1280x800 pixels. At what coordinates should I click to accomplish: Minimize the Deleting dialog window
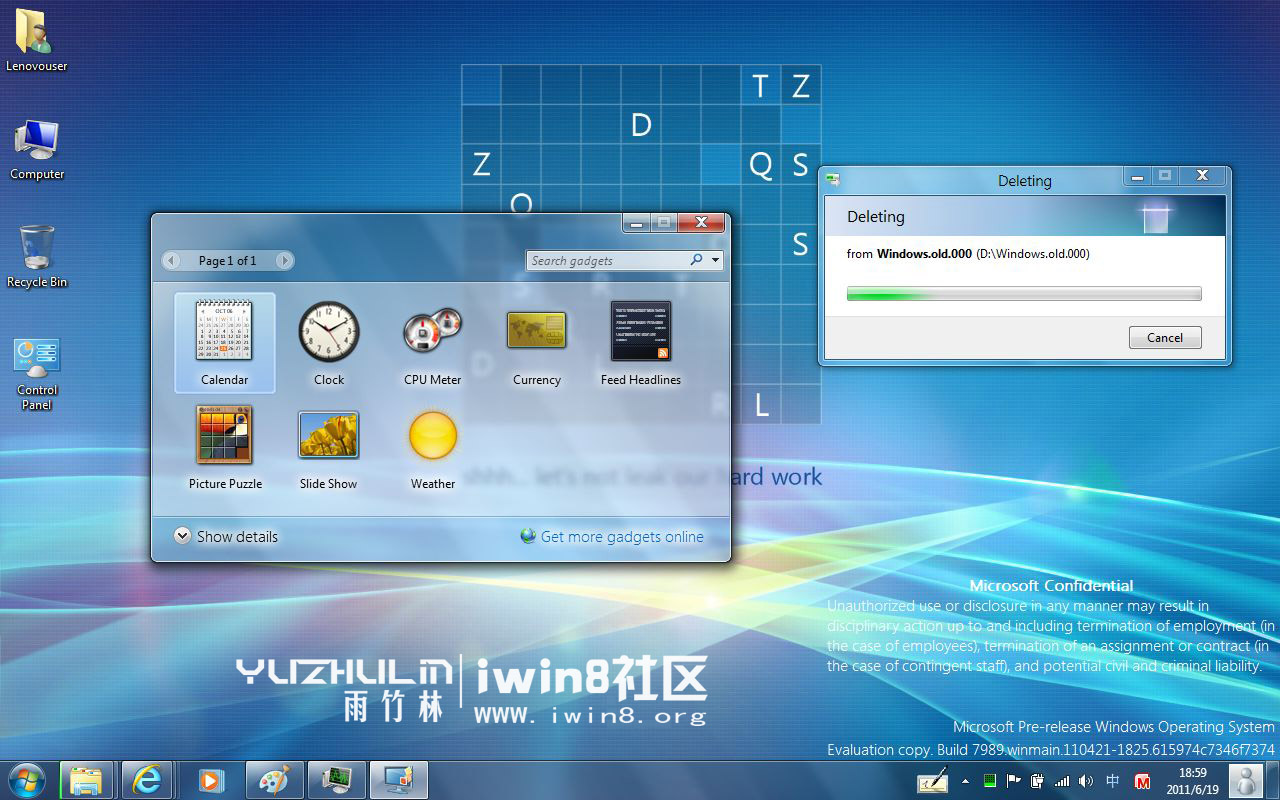click(x=1136, y=176)
